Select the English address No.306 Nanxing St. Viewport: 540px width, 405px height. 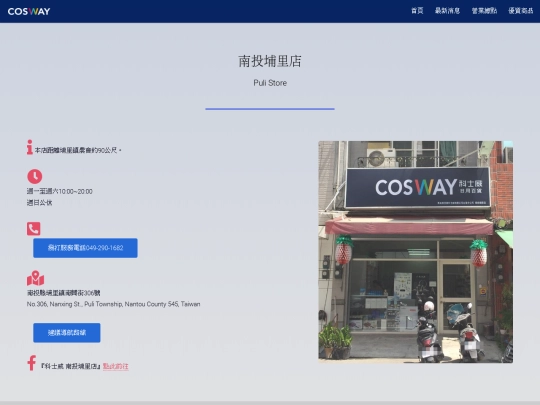pyautogui.click(x=113, y=304)
